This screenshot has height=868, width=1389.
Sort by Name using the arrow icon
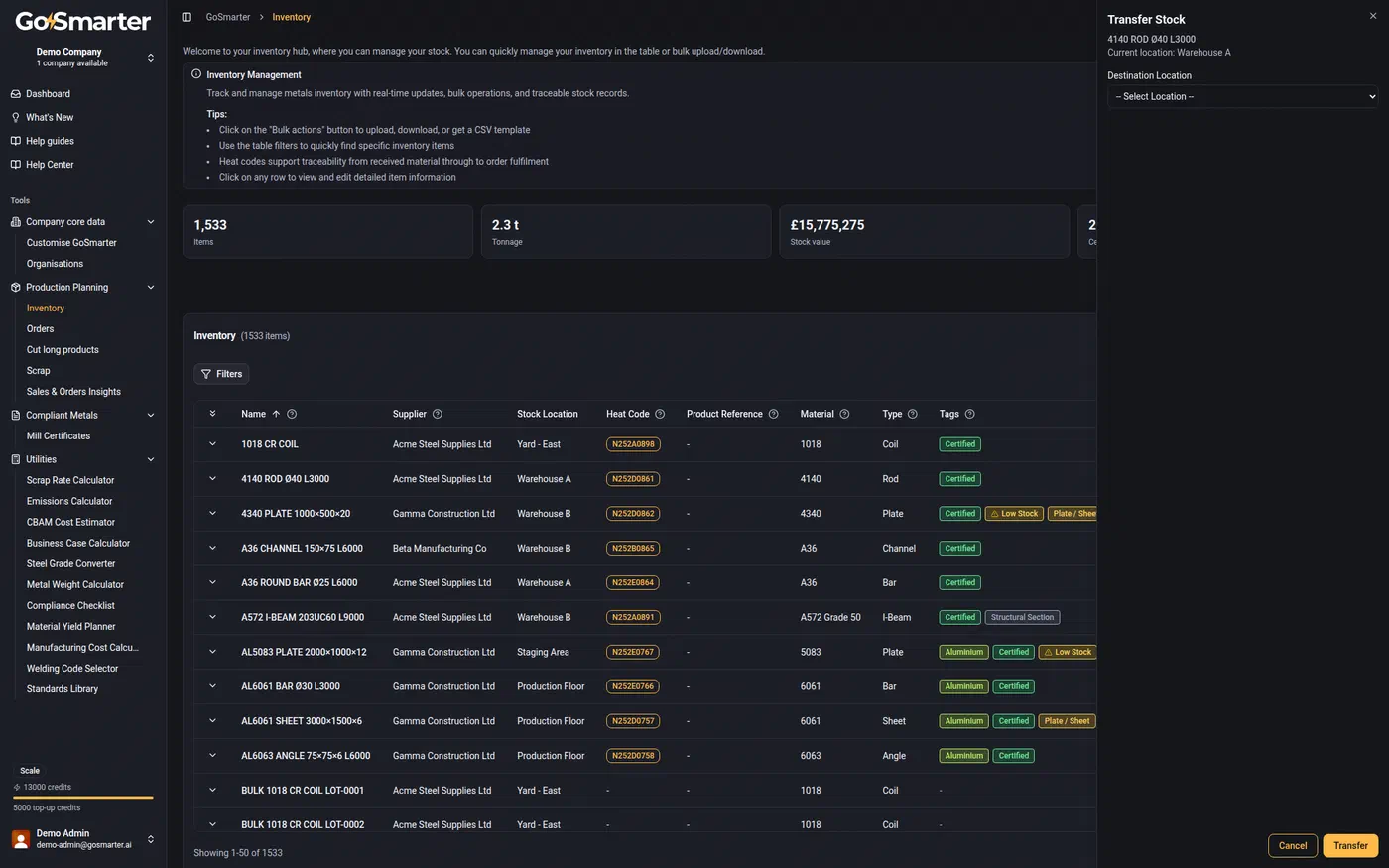pos(276,414)
